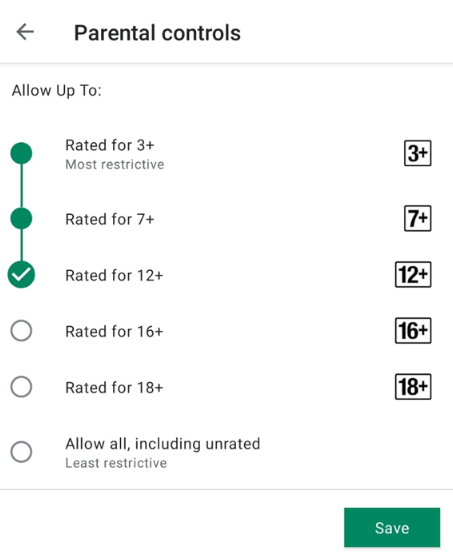The height and width of the screenshot is (559, 453).
Task: Choose Allow all, including unrated radio
Action: pyautogui.click(x=21, y=452)
